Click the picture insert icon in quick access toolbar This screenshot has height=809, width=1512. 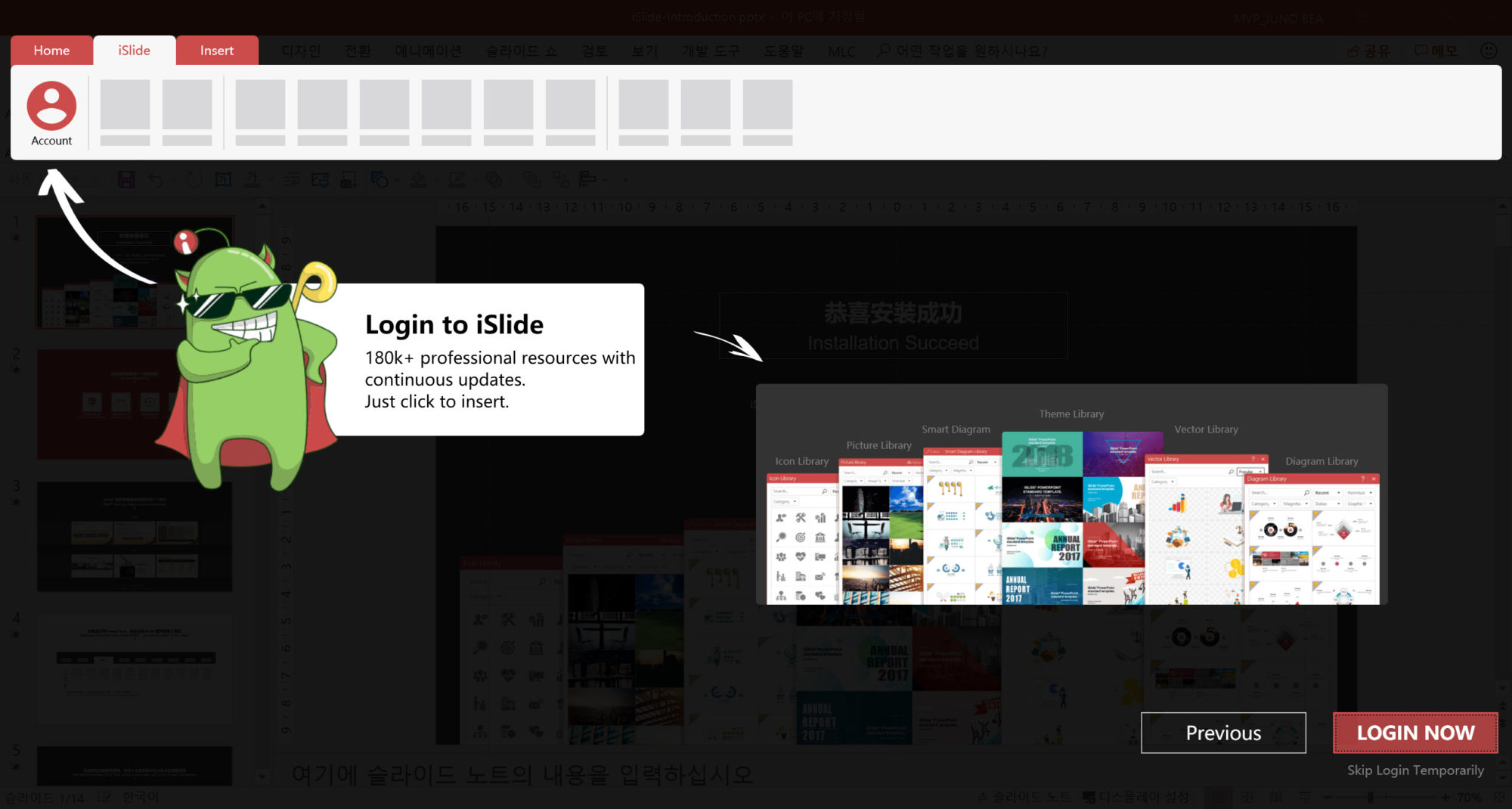click(x=320, y=179)
